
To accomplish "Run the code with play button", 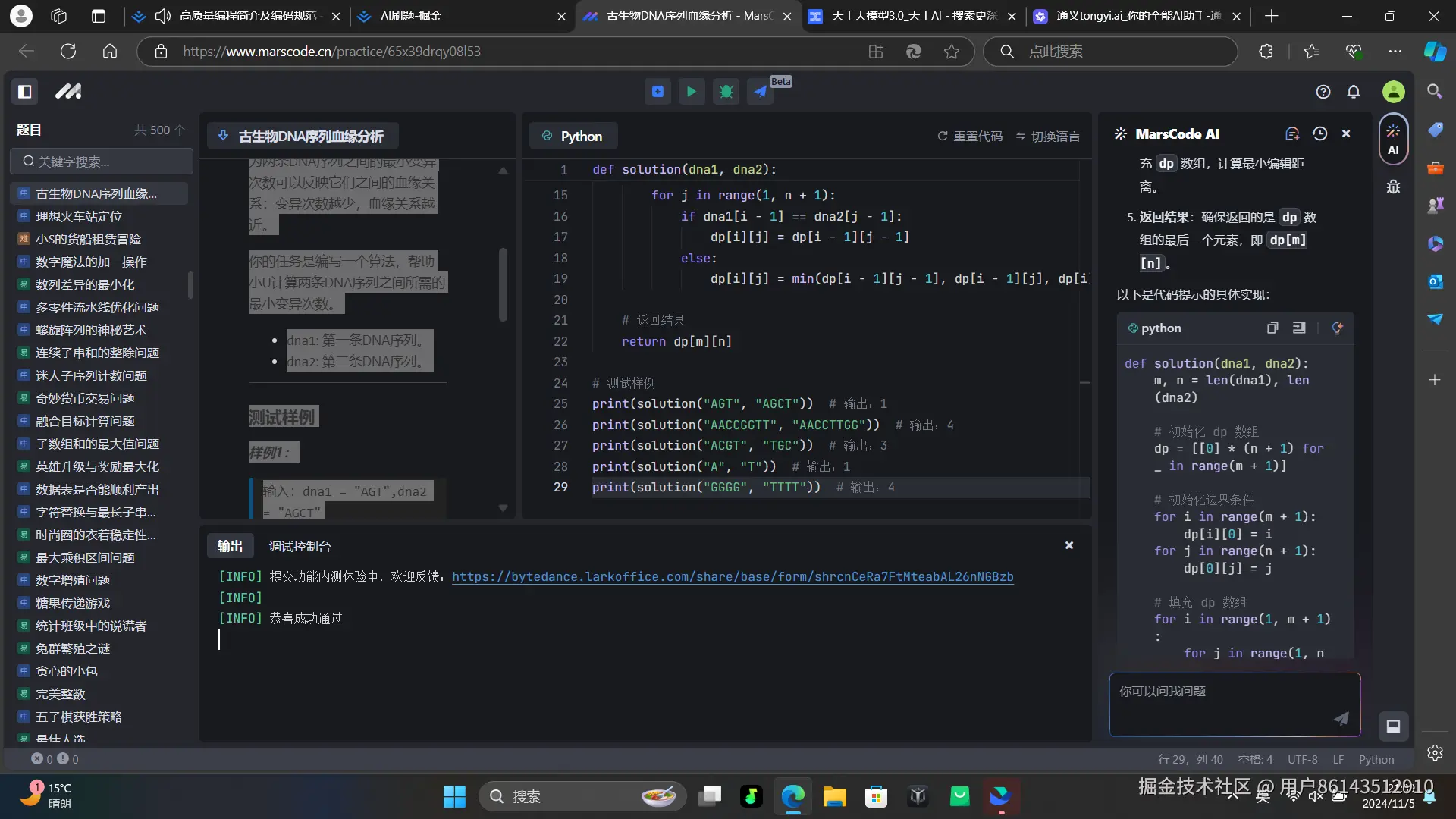I will (x=691, y=92).
